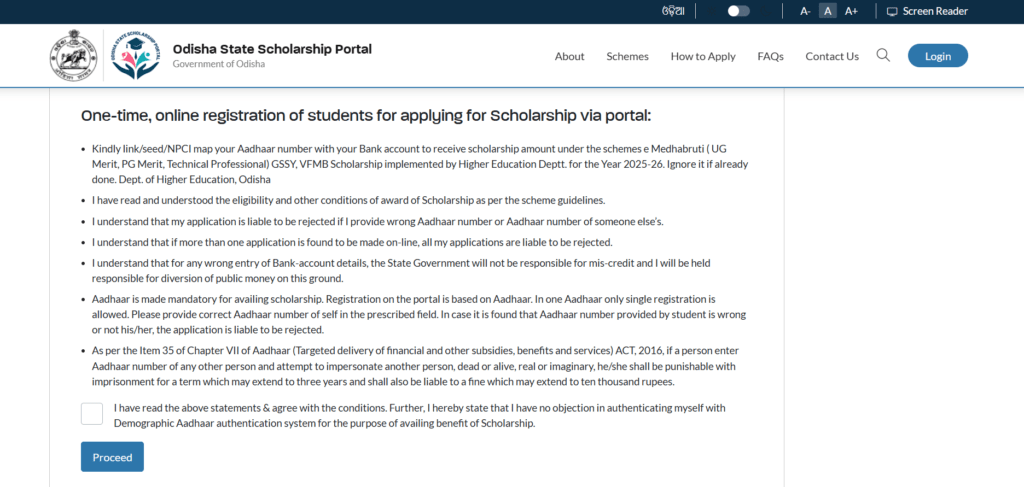Viewport: 1024px width, 487px height.
Task: Click the Screen Reader monitor icon
Action: (x=892, y=11)
